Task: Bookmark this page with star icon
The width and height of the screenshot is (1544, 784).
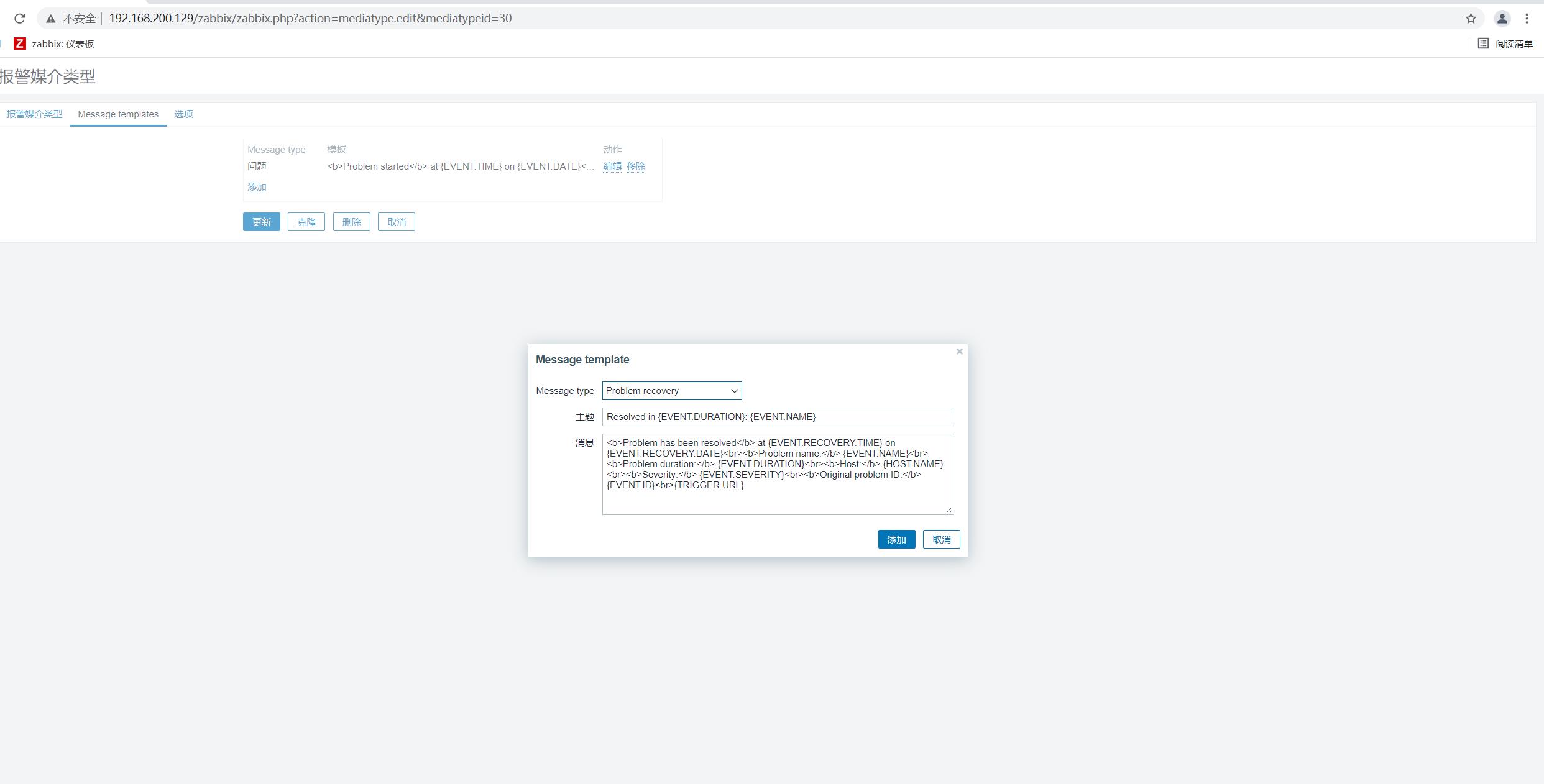Action: [1471, 19]
